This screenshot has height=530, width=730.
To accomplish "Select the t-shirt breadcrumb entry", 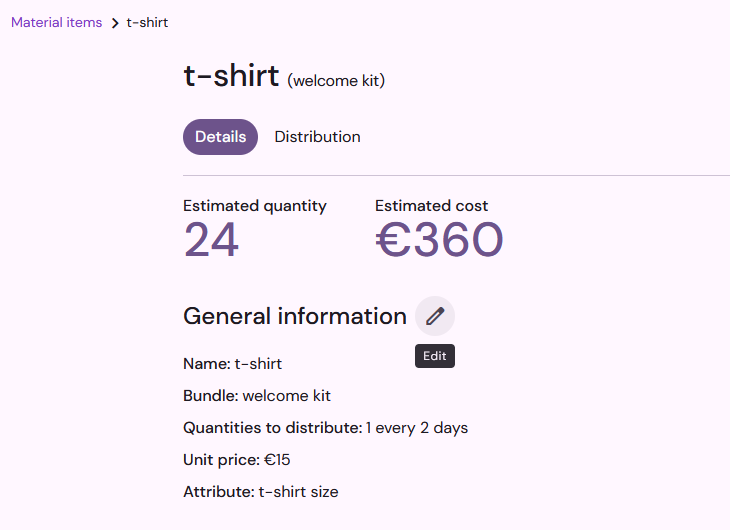I will click(x=147, y=22).
